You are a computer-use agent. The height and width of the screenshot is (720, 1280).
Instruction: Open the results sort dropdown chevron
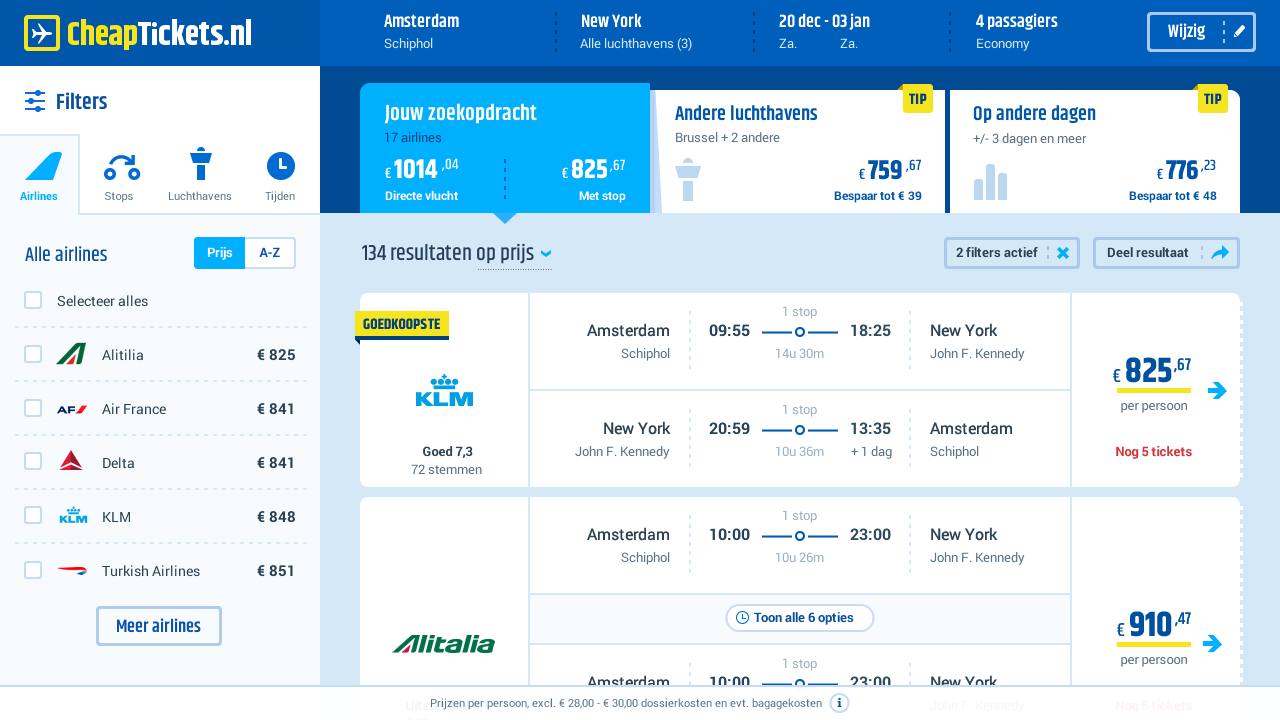[546, 254]
